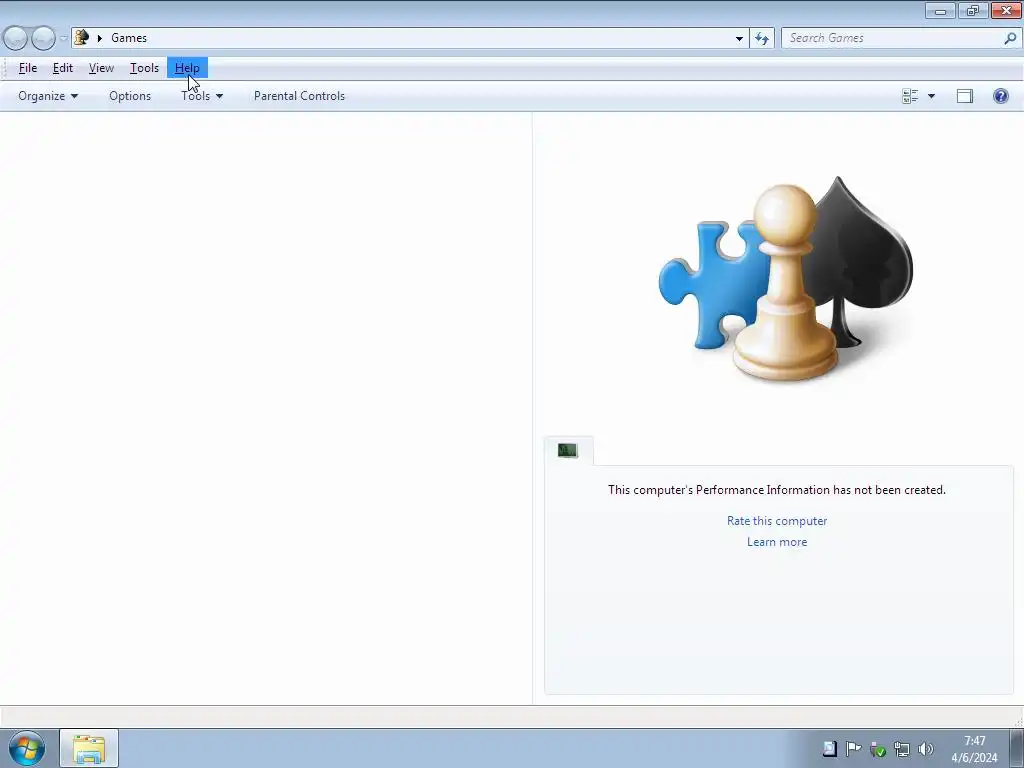
Task: Click the safely remove hardware tray icon
Action: [878, 749]
